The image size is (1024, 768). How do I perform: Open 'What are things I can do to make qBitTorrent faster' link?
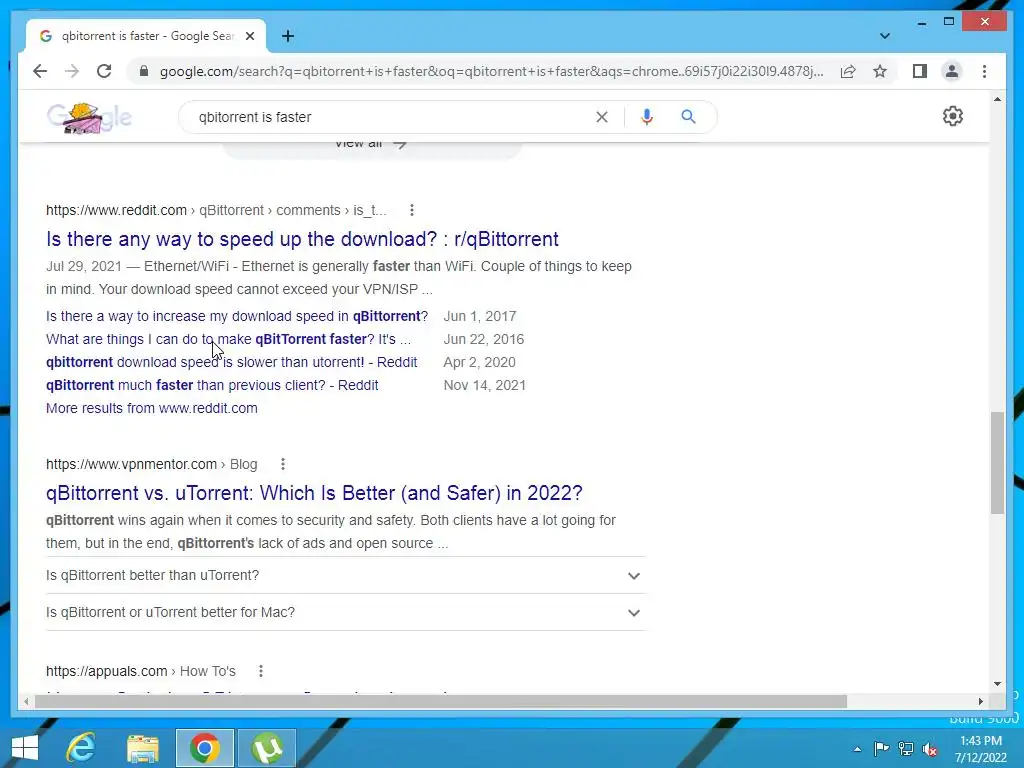click(x=228, y=339)
